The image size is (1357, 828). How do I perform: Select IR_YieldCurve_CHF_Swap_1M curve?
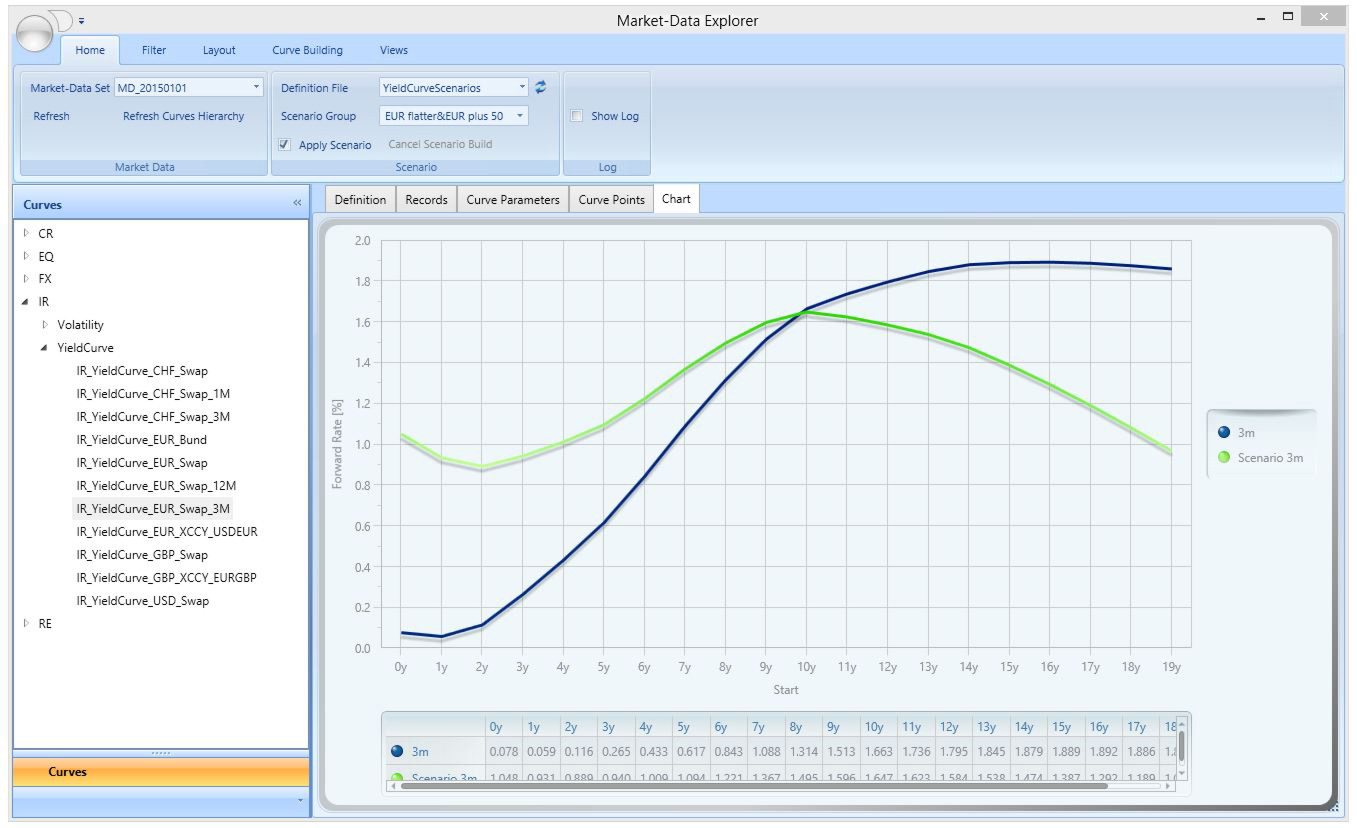click(153, 394)
